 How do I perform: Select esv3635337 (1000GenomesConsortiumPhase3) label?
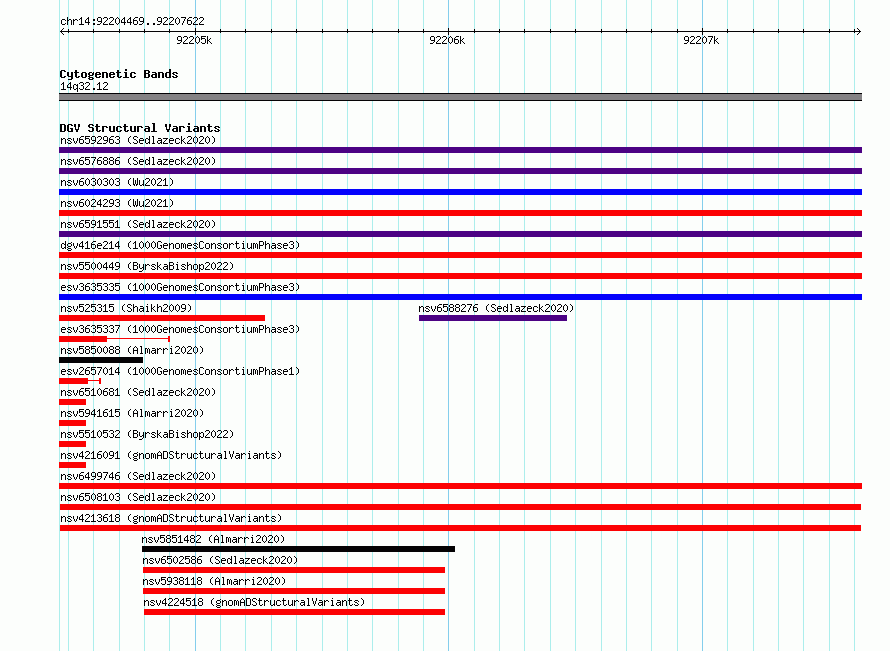(180, 329)
